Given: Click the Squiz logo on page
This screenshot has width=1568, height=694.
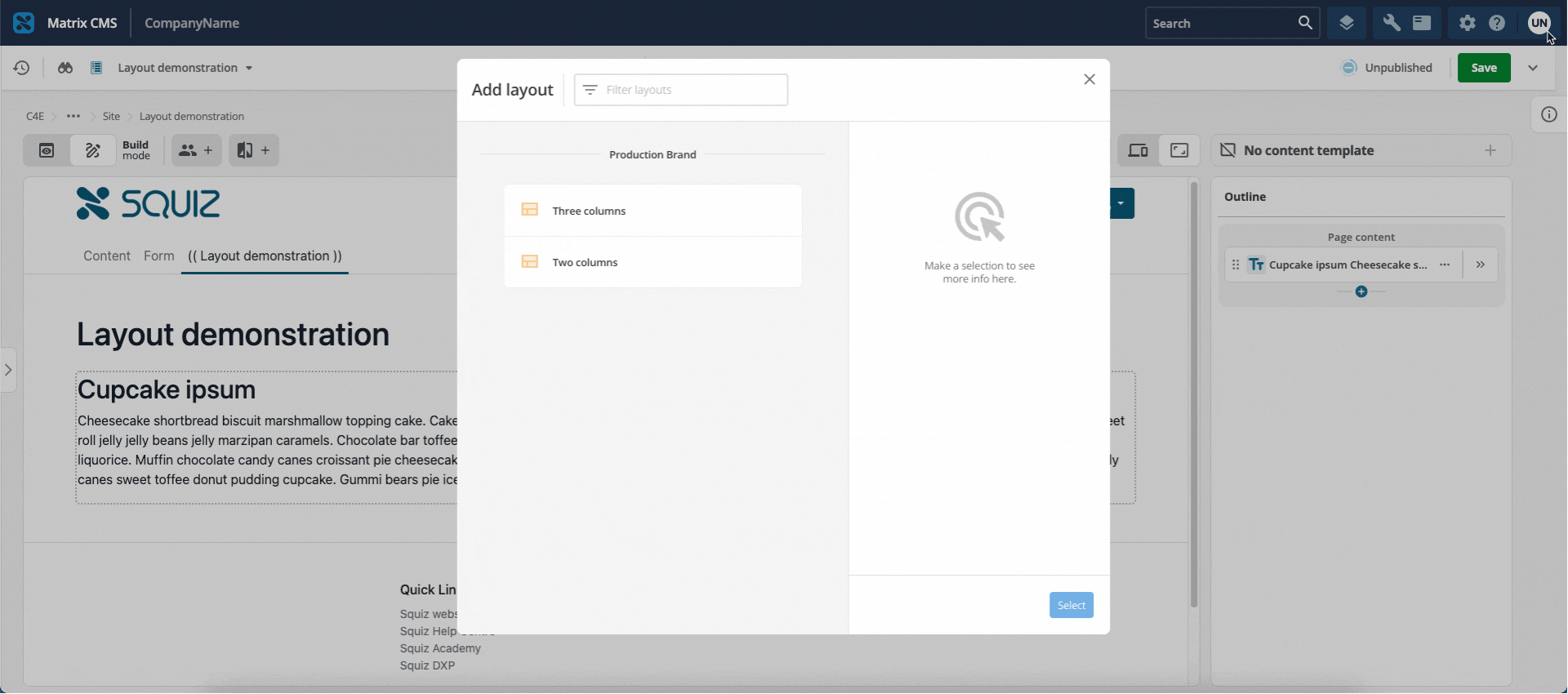Looking at the screenshot, I should pyautogui.click(x=148, y=203).
